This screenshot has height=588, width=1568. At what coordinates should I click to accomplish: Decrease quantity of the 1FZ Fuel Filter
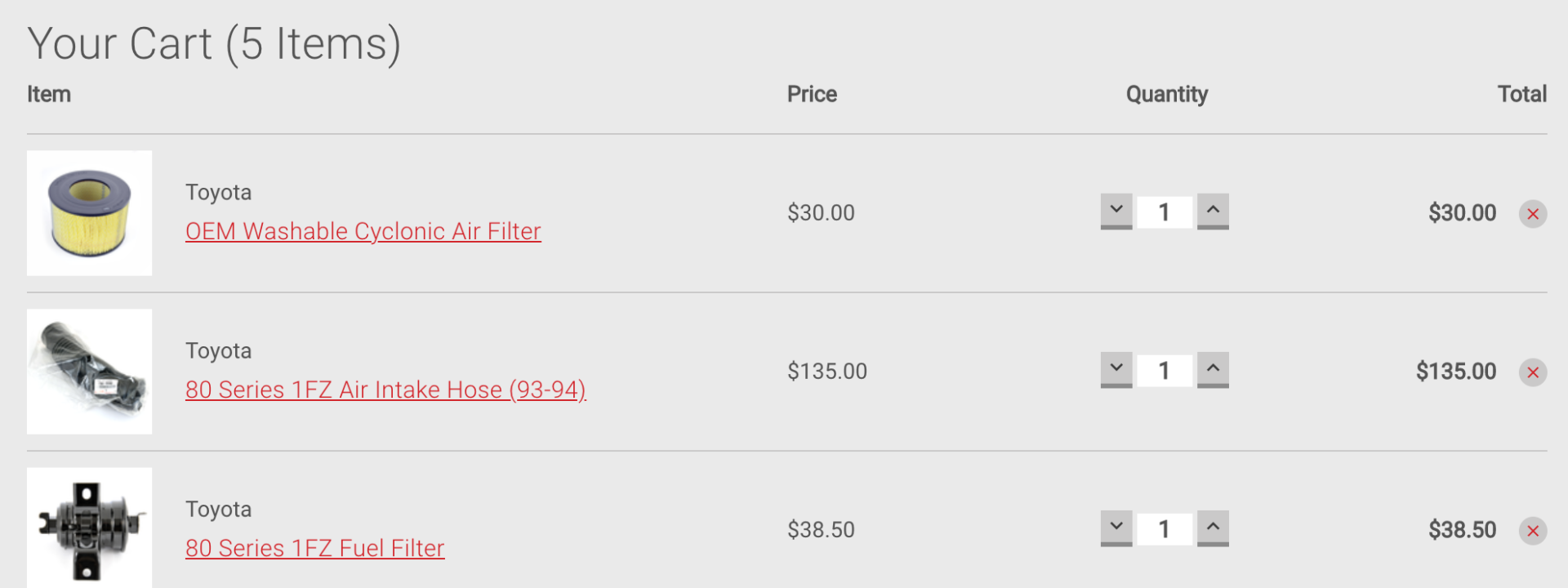tap(1116, 528)
